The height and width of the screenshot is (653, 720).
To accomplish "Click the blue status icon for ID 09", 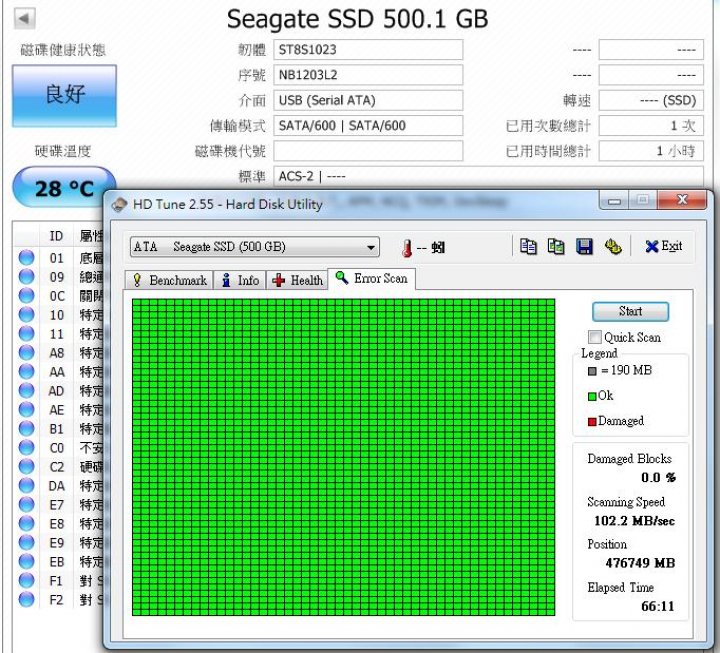I will (x=27, y=276).
